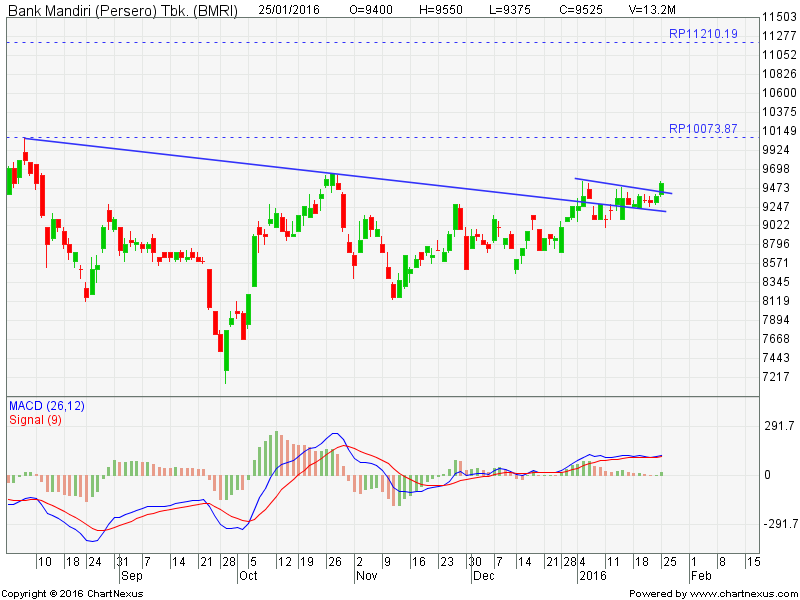Click the open price value O=9400
800x600 pixels.
[371, 10]
